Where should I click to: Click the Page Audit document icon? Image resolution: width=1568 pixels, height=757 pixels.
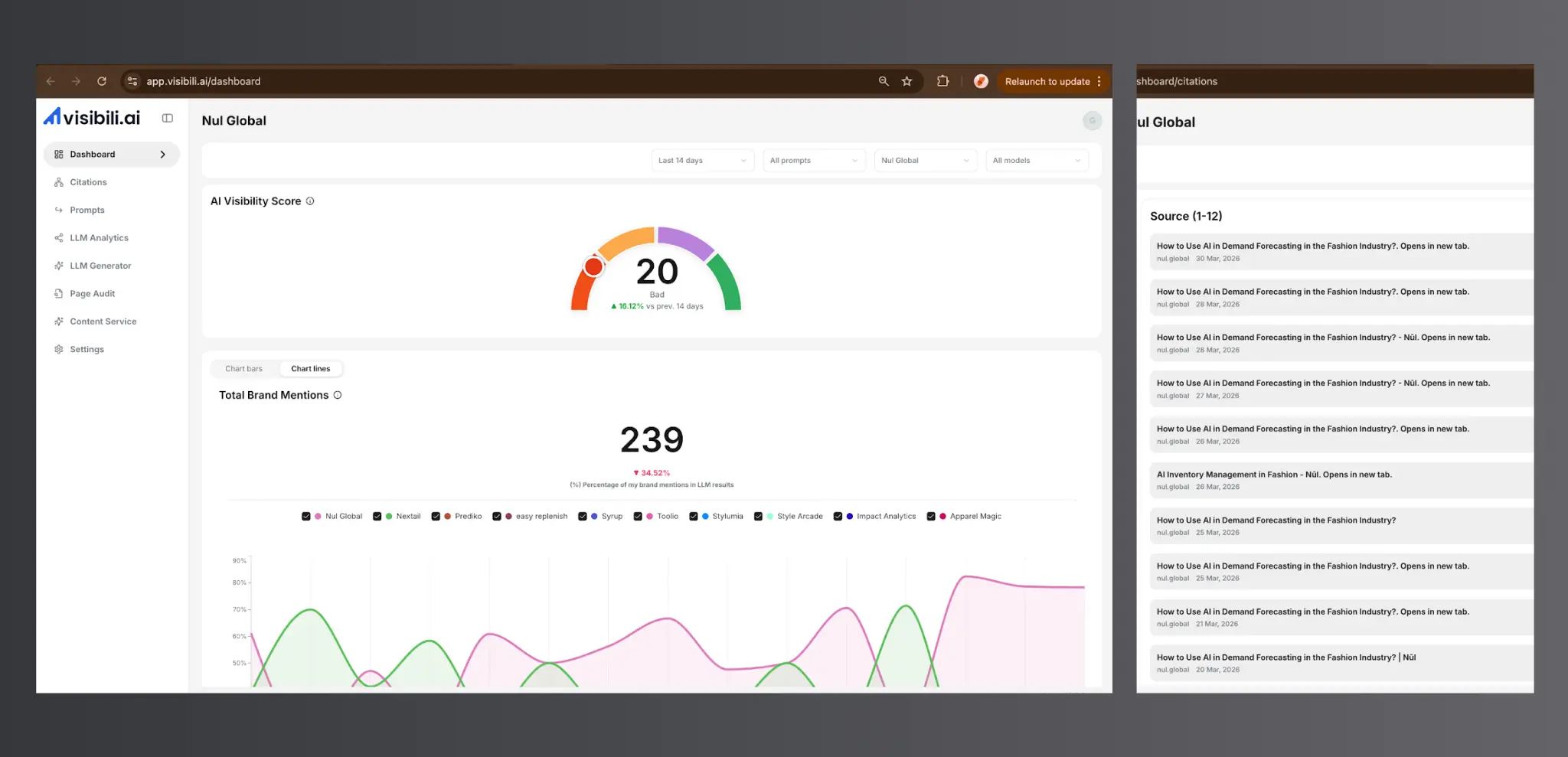pyautogui.click(x=59, y=294)
